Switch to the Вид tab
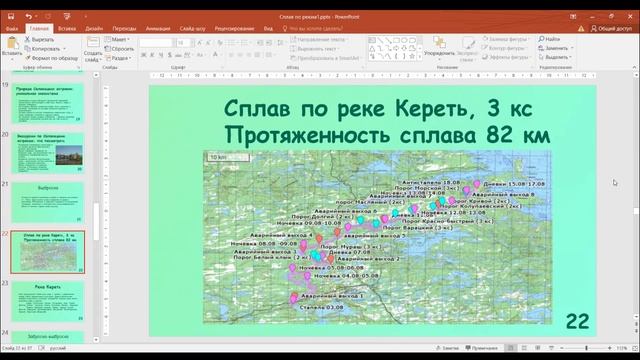Image resolution: width=640 pixels, height=360 pixels. click(x=268, y=29)
